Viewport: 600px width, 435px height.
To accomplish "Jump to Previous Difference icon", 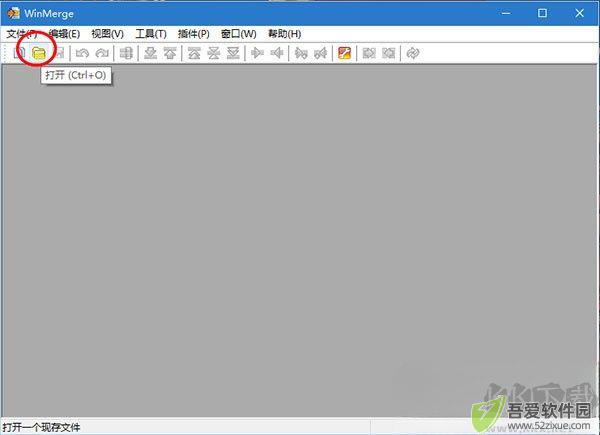I will pos(170,53).
